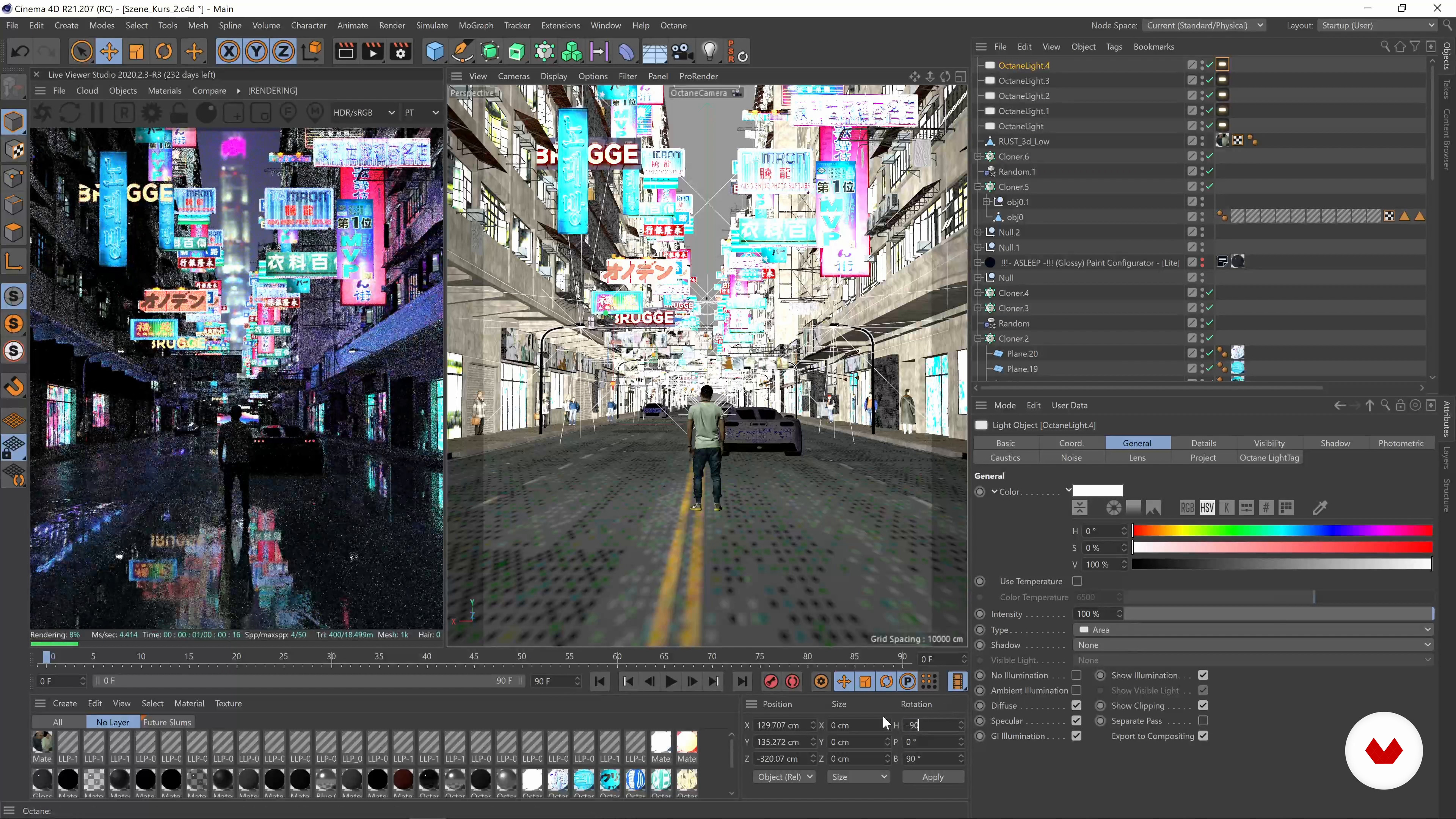Select the Scale tool icon
1456x819 pixels.
point(137,52)
